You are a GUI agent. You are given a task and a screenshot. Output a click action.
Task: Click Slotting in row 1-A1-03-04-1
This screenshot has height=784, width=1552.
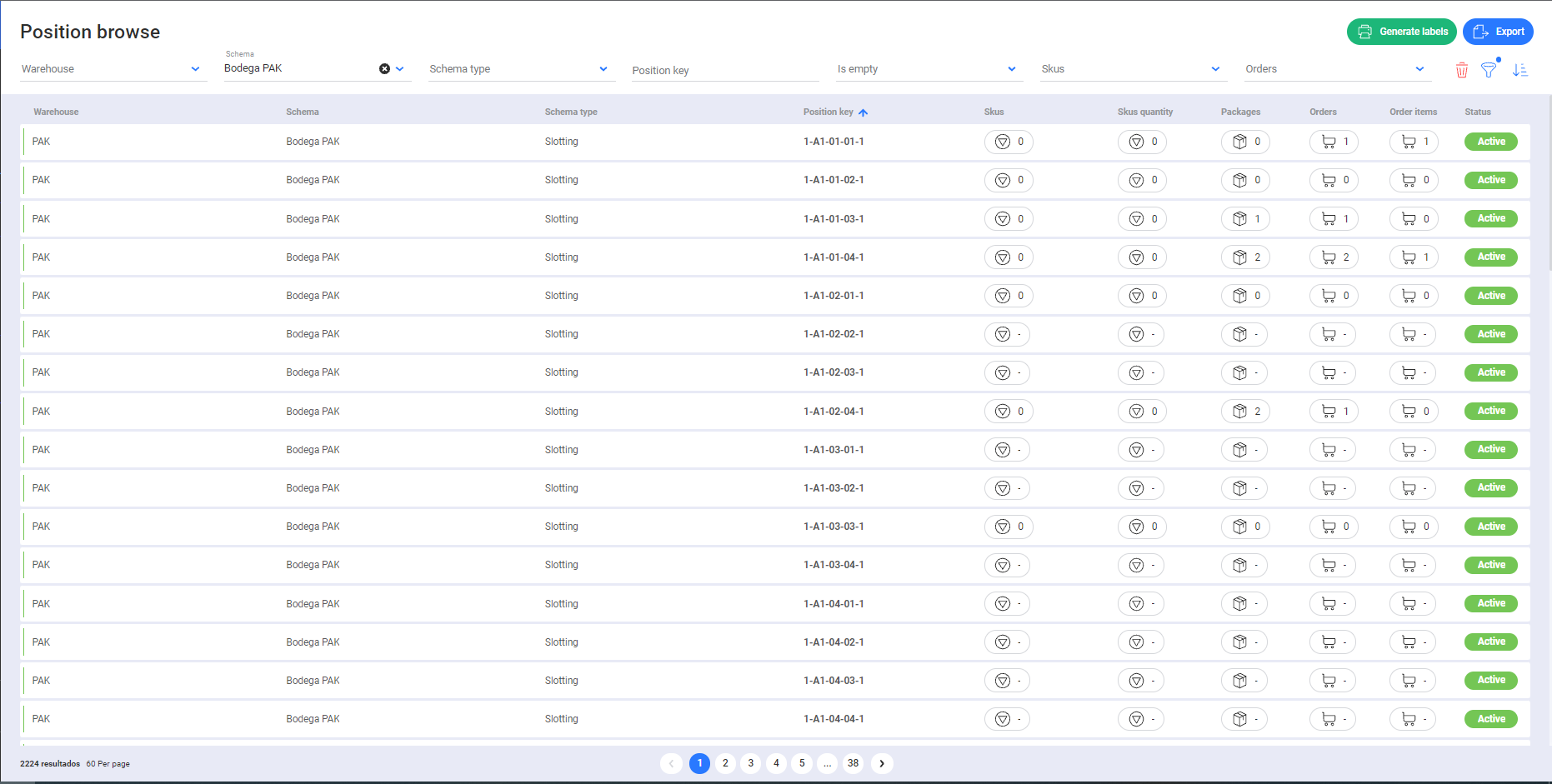point(561,565)
